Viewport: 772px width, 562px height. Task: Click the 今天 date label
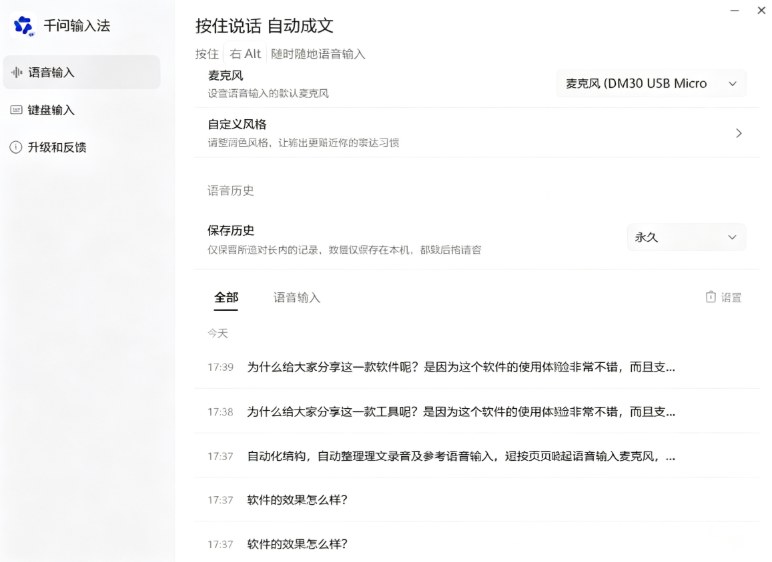(x=218, y=333)
